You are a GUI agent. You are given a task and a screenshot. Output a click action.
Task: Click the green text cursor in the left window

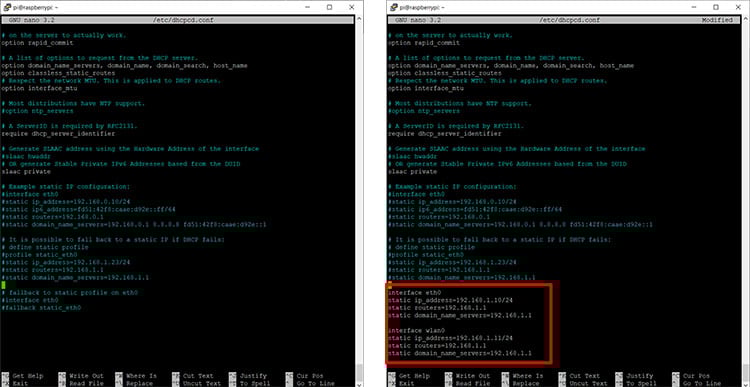point(3,285)
